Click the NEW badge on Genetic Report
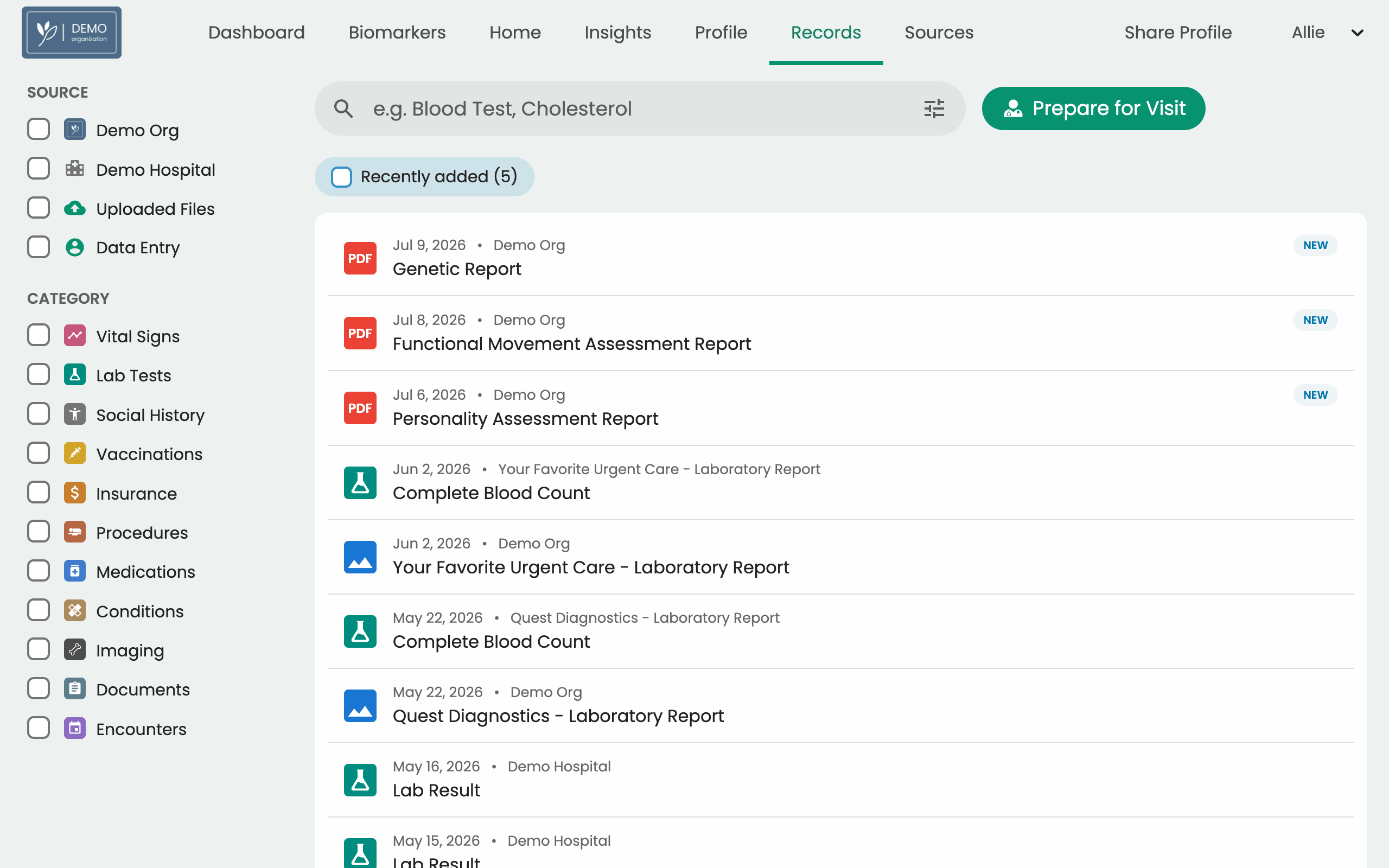 pyautogui.click(x=1315, y=245)
